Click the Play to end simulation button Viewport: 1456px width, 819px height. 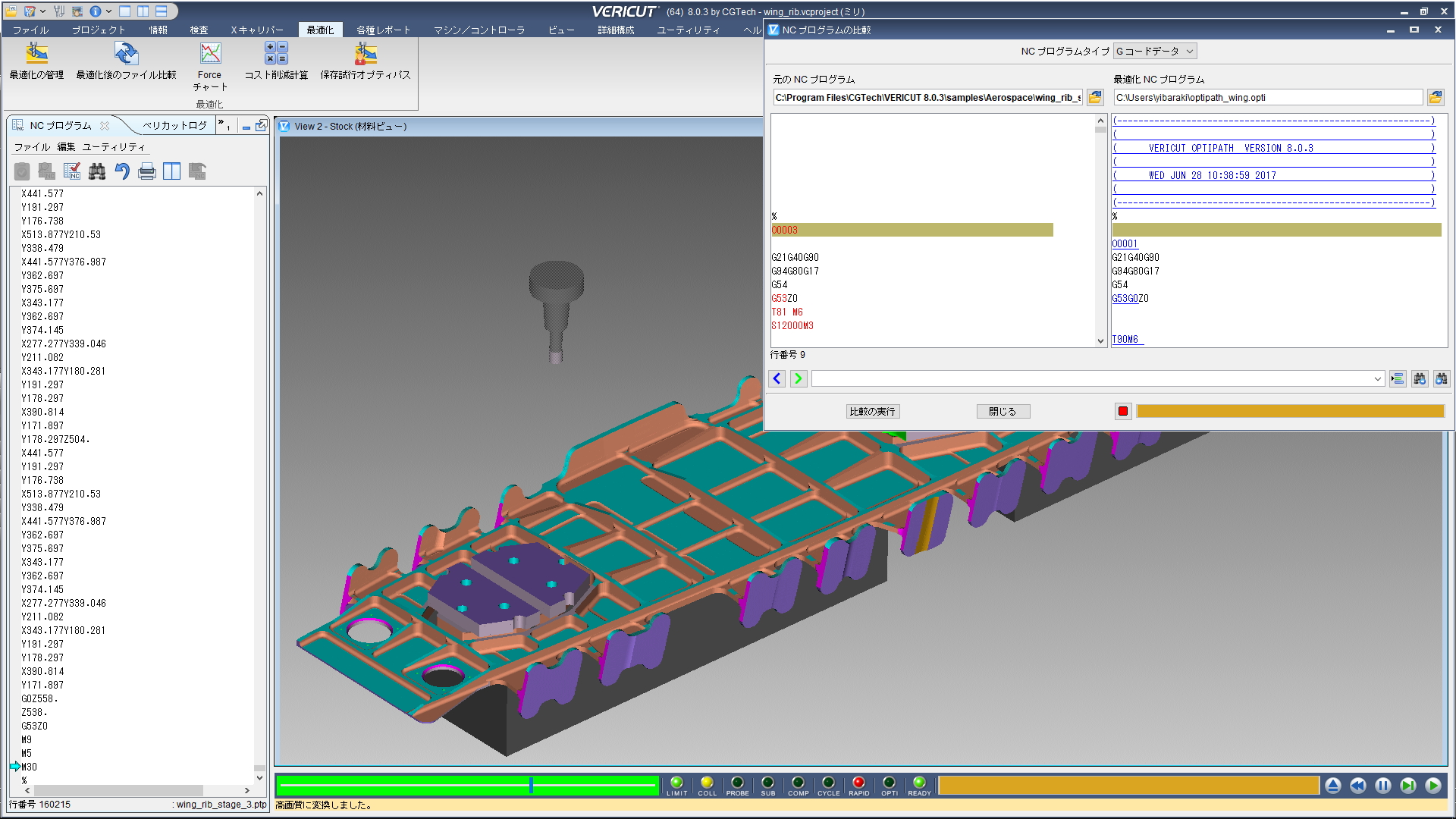tap(1433, 786)
